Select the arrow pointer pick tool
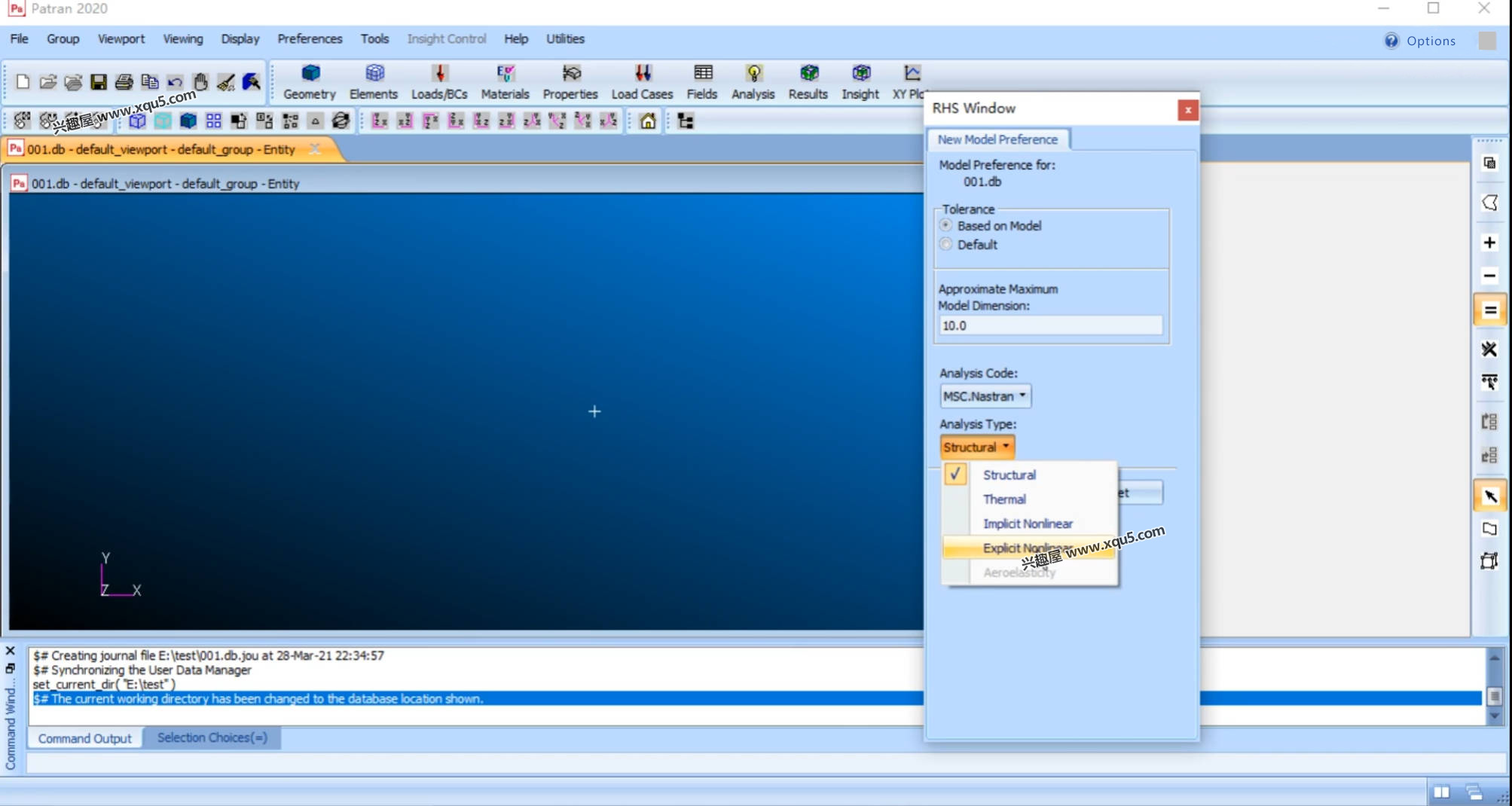Image resolution: width=1512 pixels, height=806 pixels. [x=1489, y=496]
